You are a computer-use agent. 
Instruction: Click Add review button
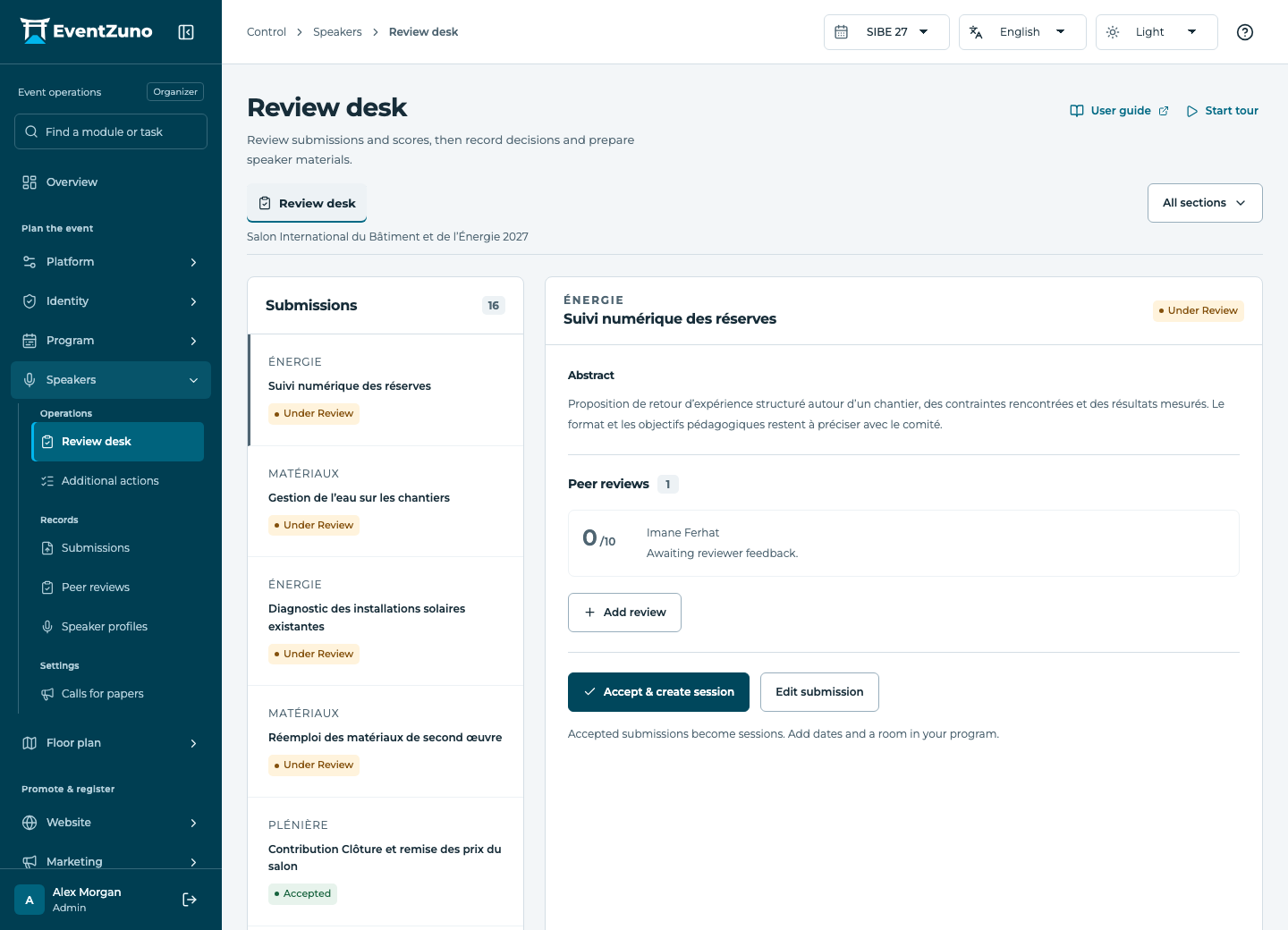coord(624,613)
